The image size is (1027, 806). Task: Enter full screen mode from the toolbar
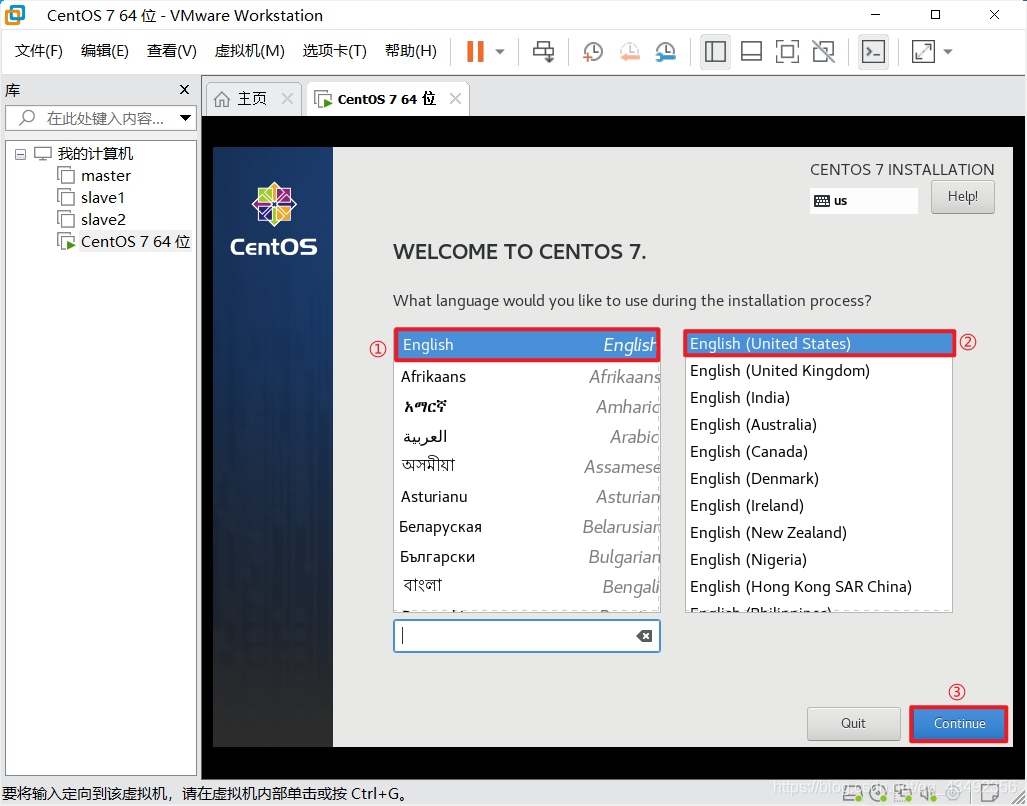click(787, 51)
